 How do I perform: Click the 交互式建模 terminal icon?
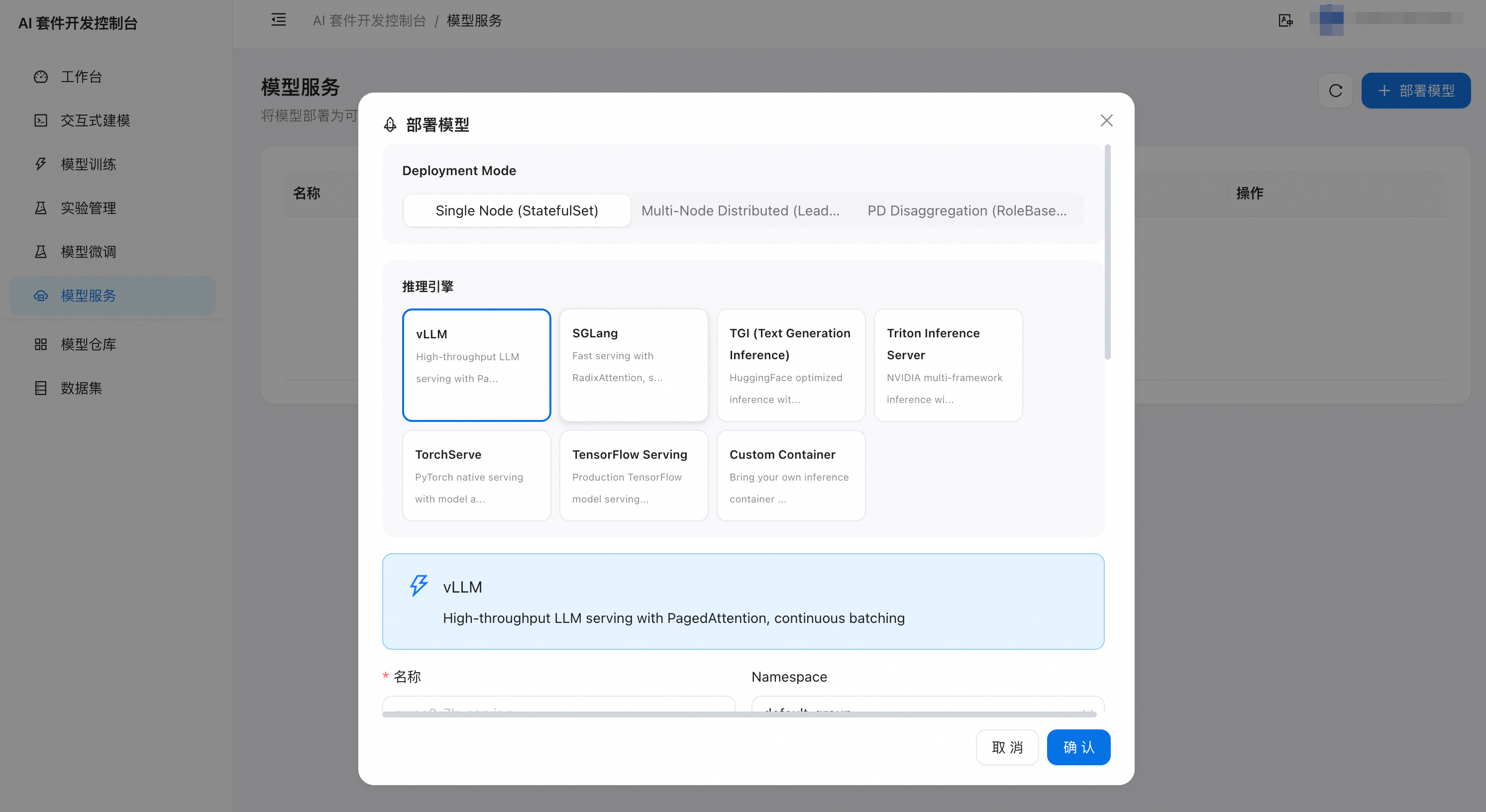(40, 120)
